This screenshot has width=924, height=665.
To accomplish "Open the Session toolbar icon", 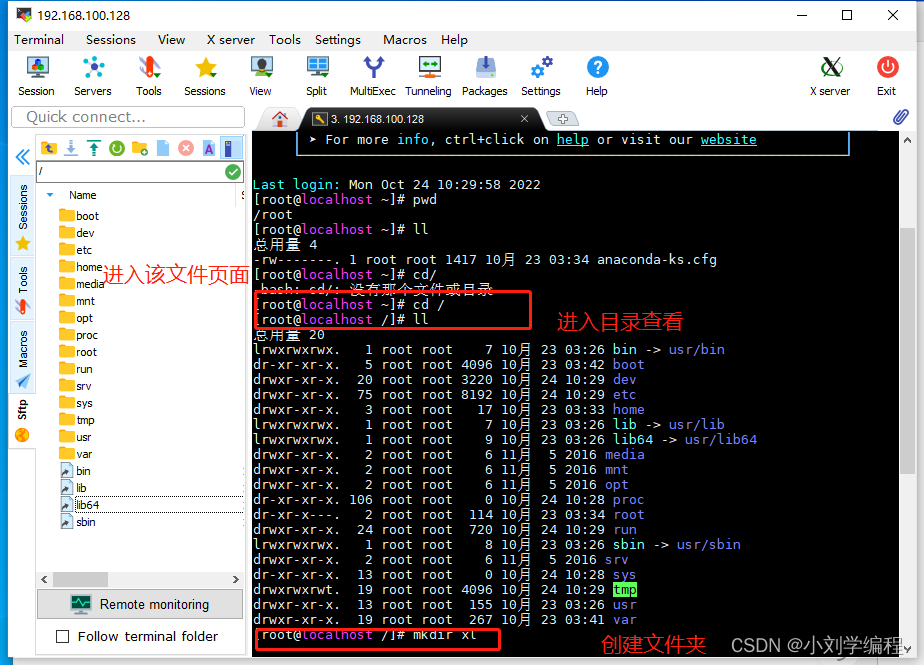I will pyautogui.click(x=37, y=76).
